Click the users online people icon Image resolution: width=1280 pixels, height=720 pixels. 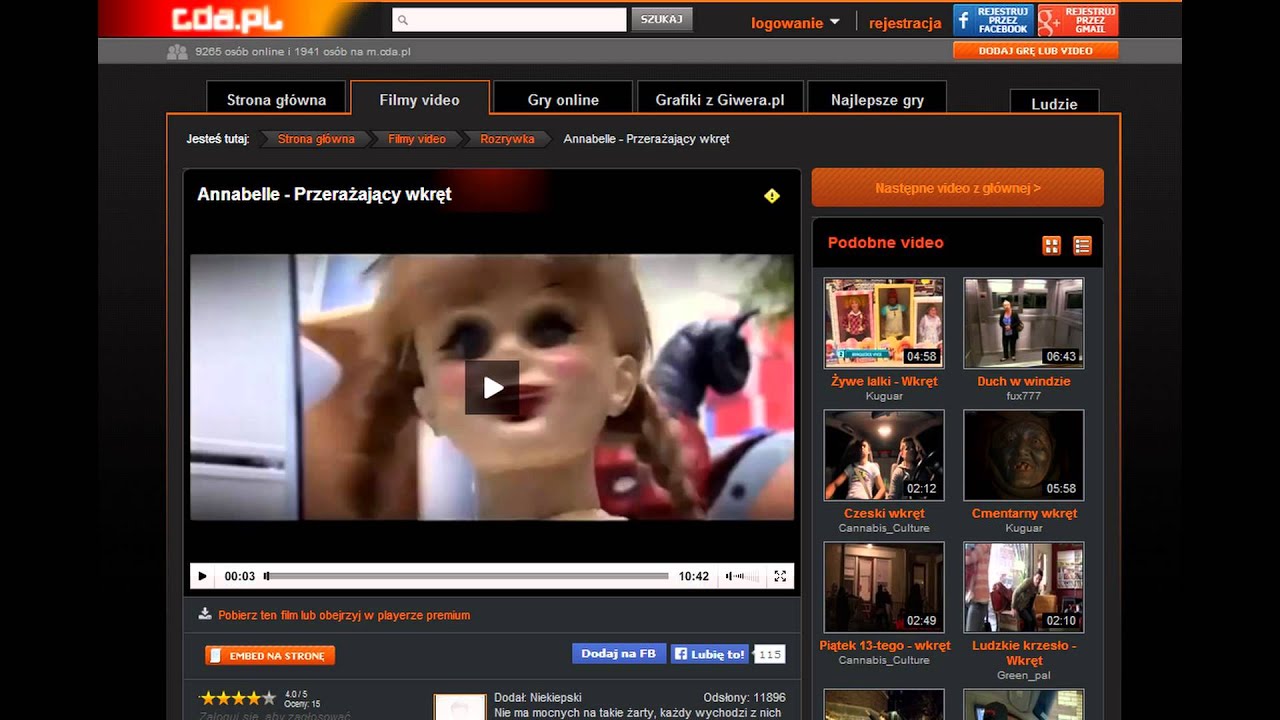[177, 51]
